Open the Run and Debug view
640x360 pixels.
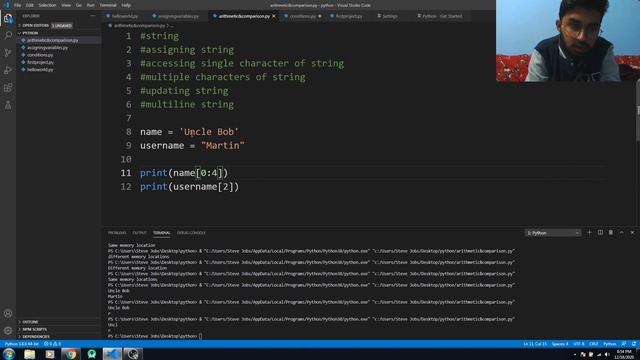8,70
